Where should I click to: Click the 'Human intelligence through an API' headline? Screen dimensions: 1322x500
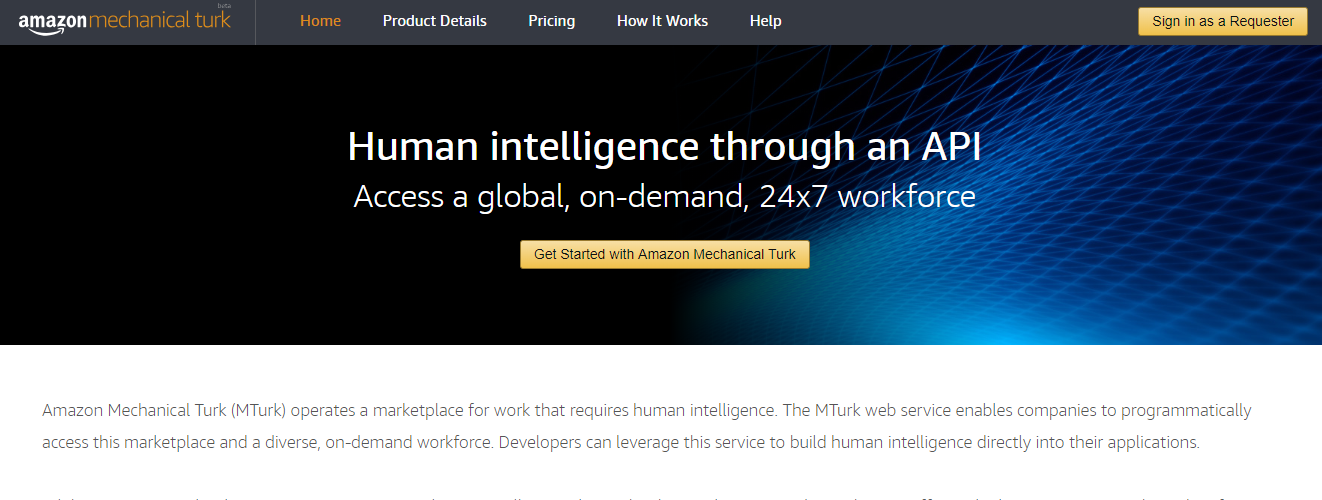point(664,147)
